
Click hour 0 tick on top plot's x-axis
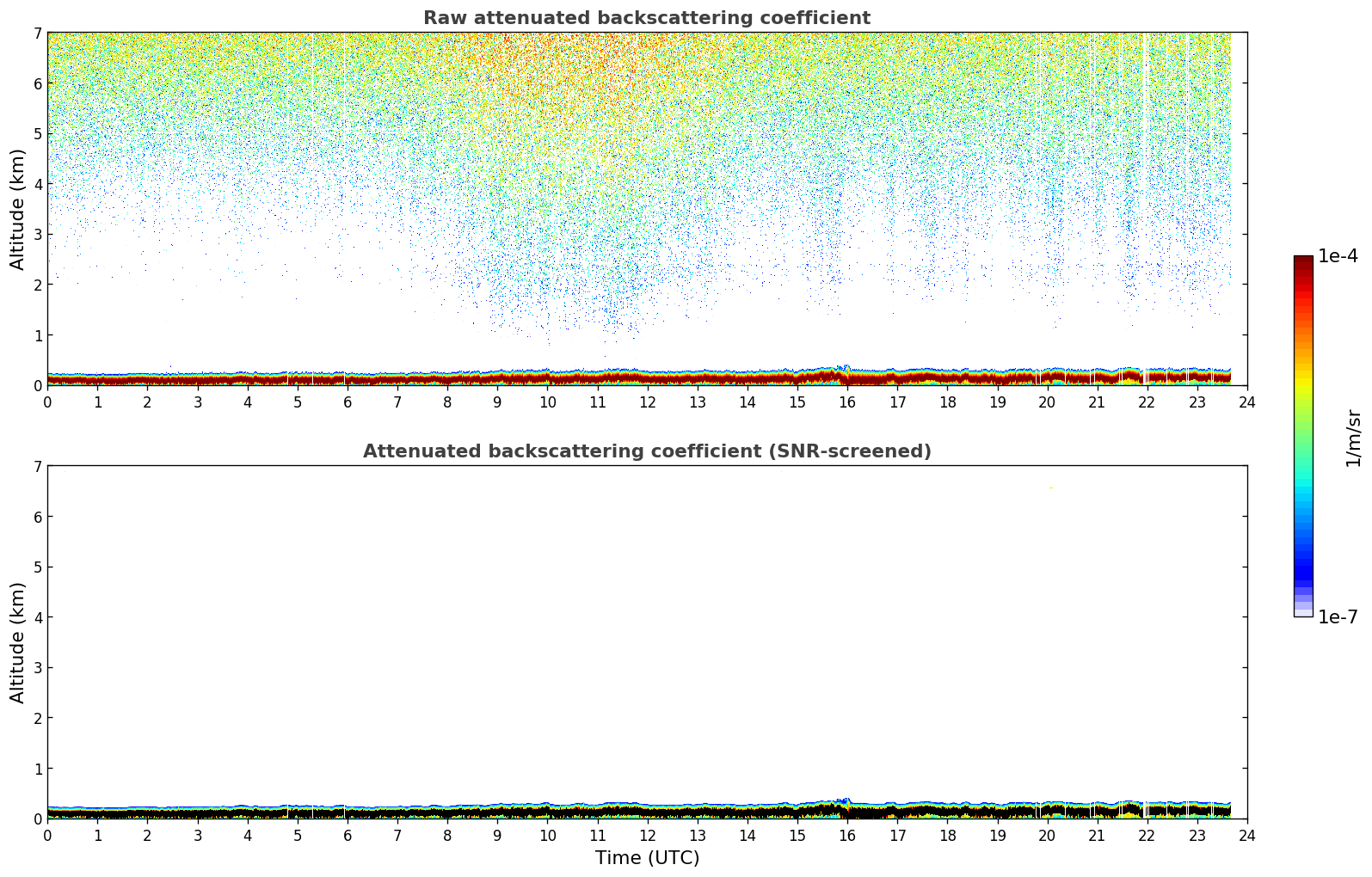click(x=47, y=402)
